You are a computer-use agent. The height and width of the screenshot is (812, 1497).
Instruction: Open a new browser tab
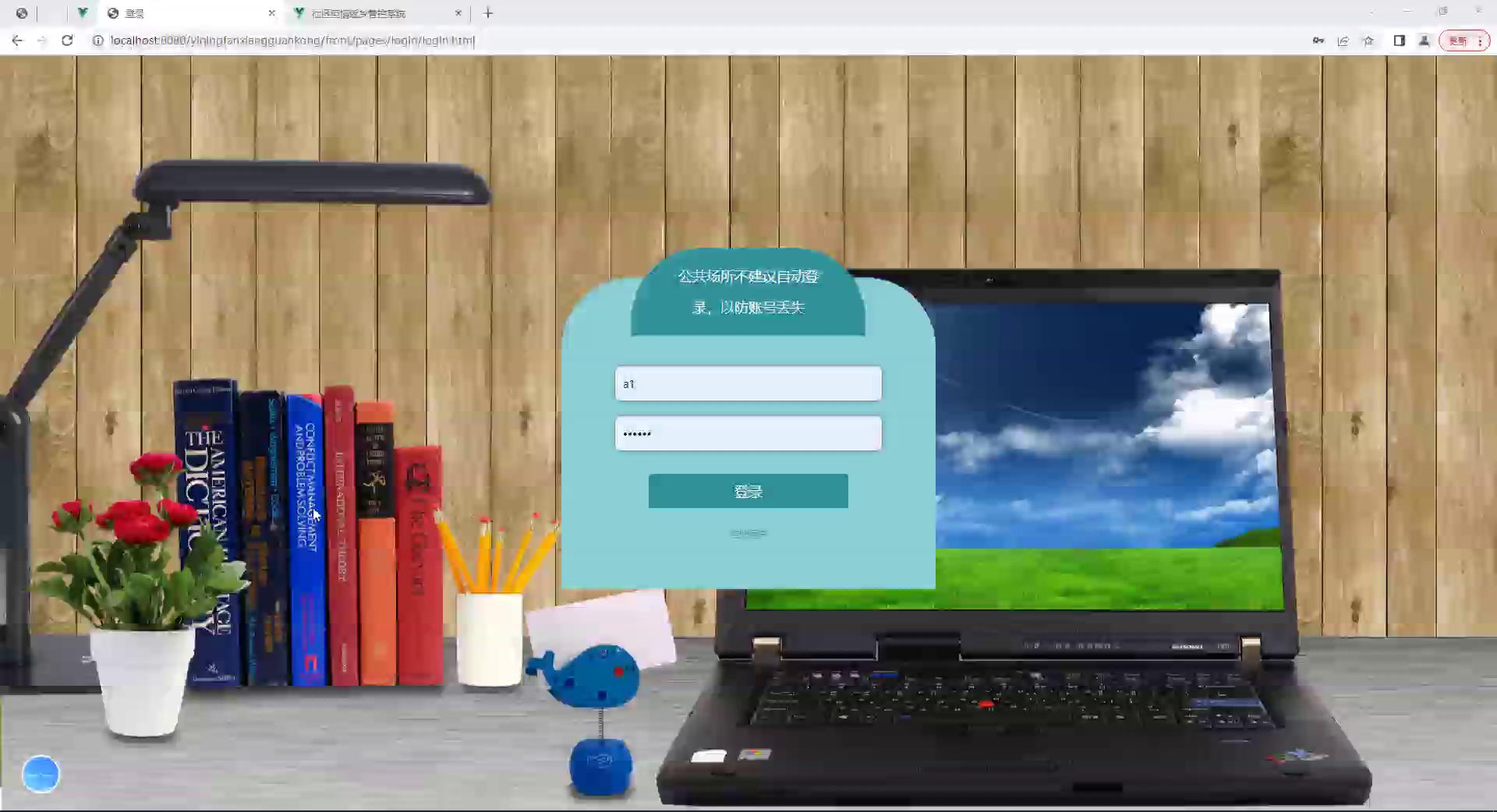[x=488, y=12]
